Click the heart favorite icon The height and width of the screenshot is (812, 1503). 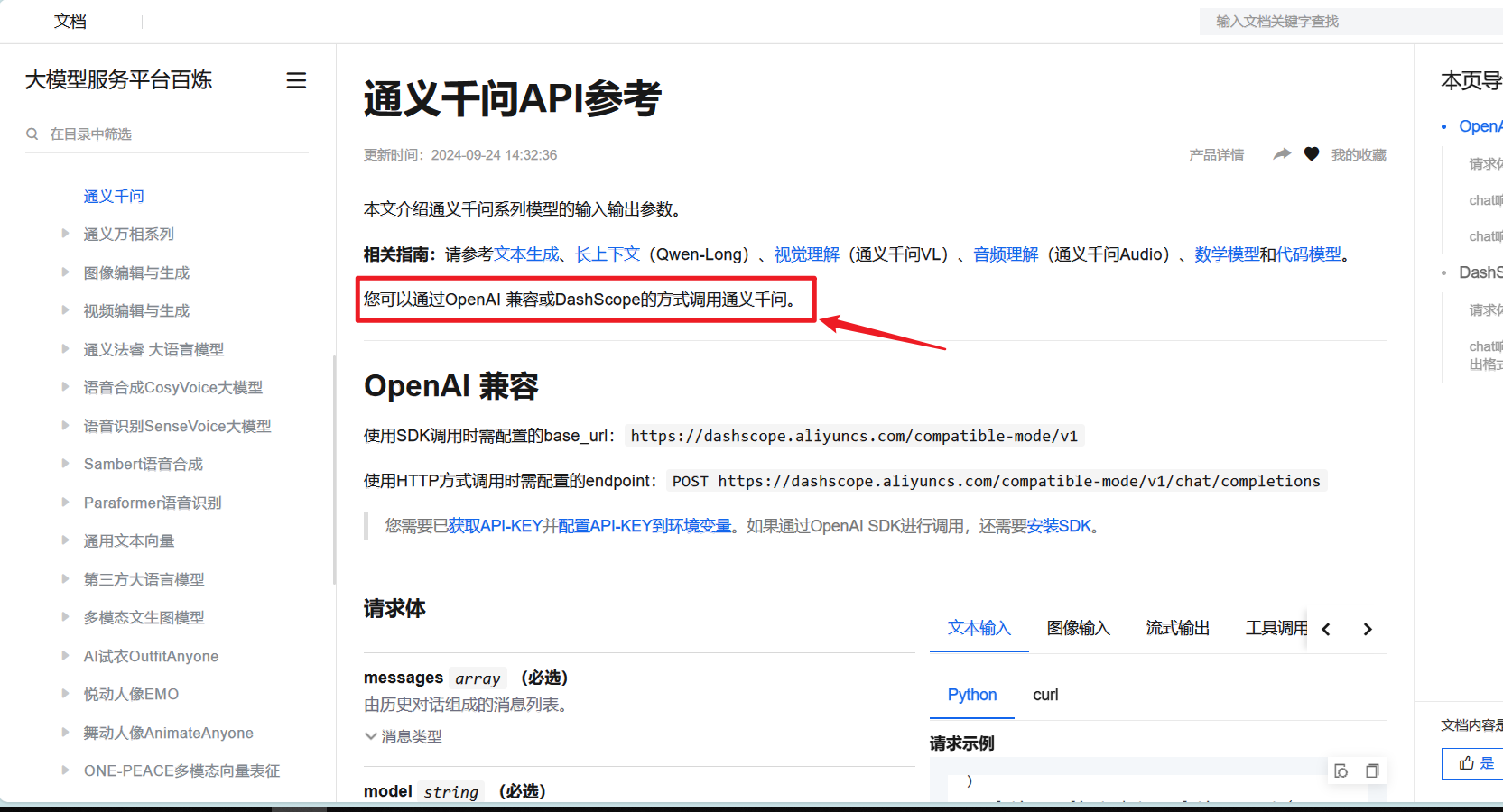(1312, 154)
